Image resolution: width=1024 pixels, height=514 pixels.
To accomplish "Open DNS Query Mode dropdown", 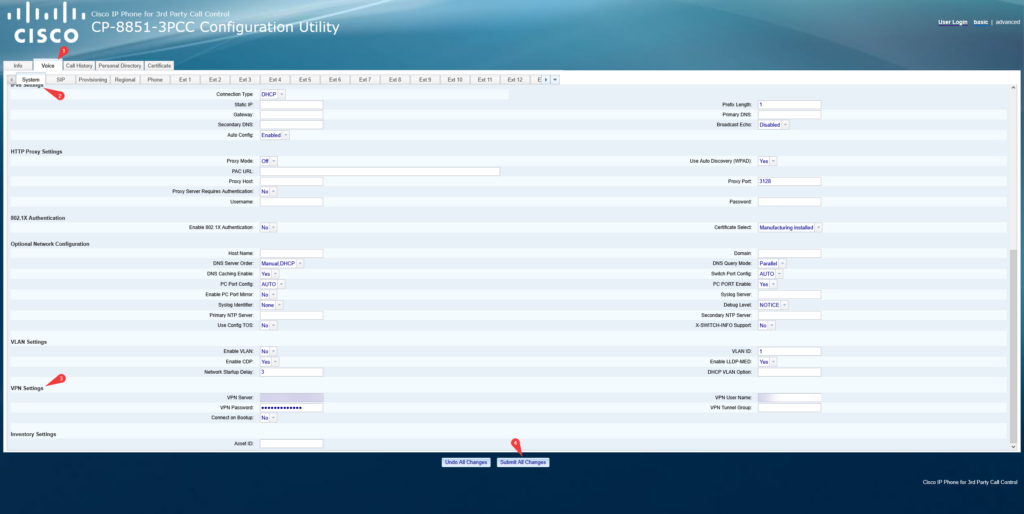I will click(772, 264).
